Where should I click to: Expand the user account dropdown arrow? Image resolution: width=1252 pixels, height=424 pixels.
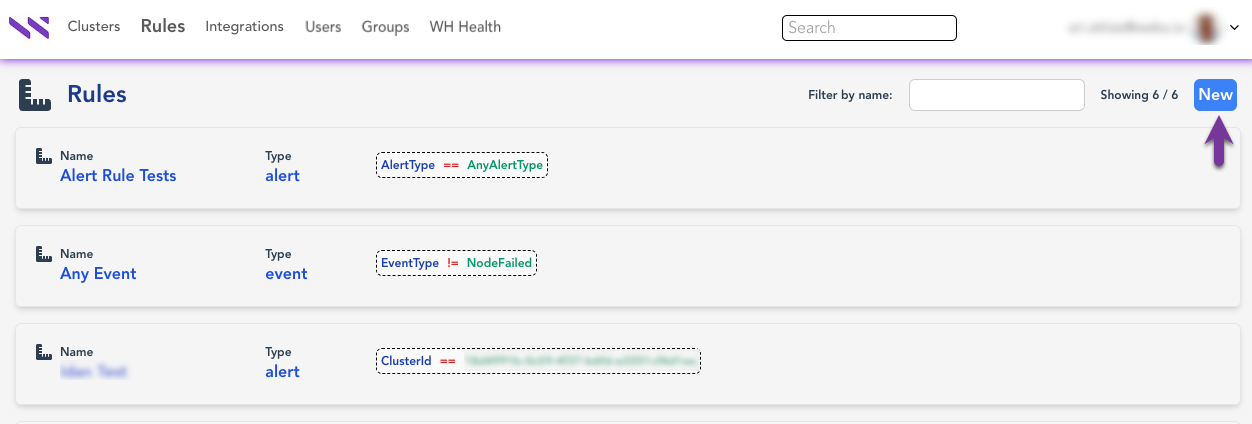pyautogui.click(x=1234, y=28)
